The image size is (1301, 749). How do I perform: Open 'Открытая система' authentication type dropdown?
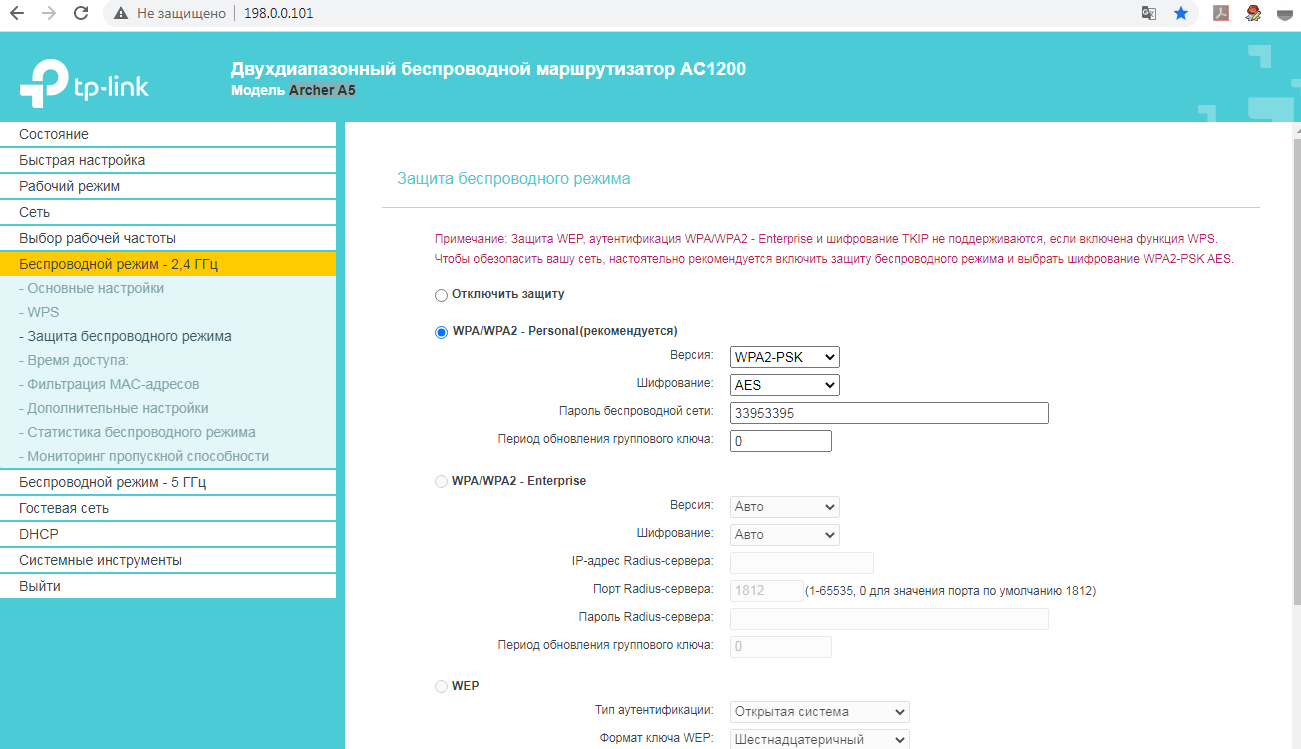coord(820,712)
